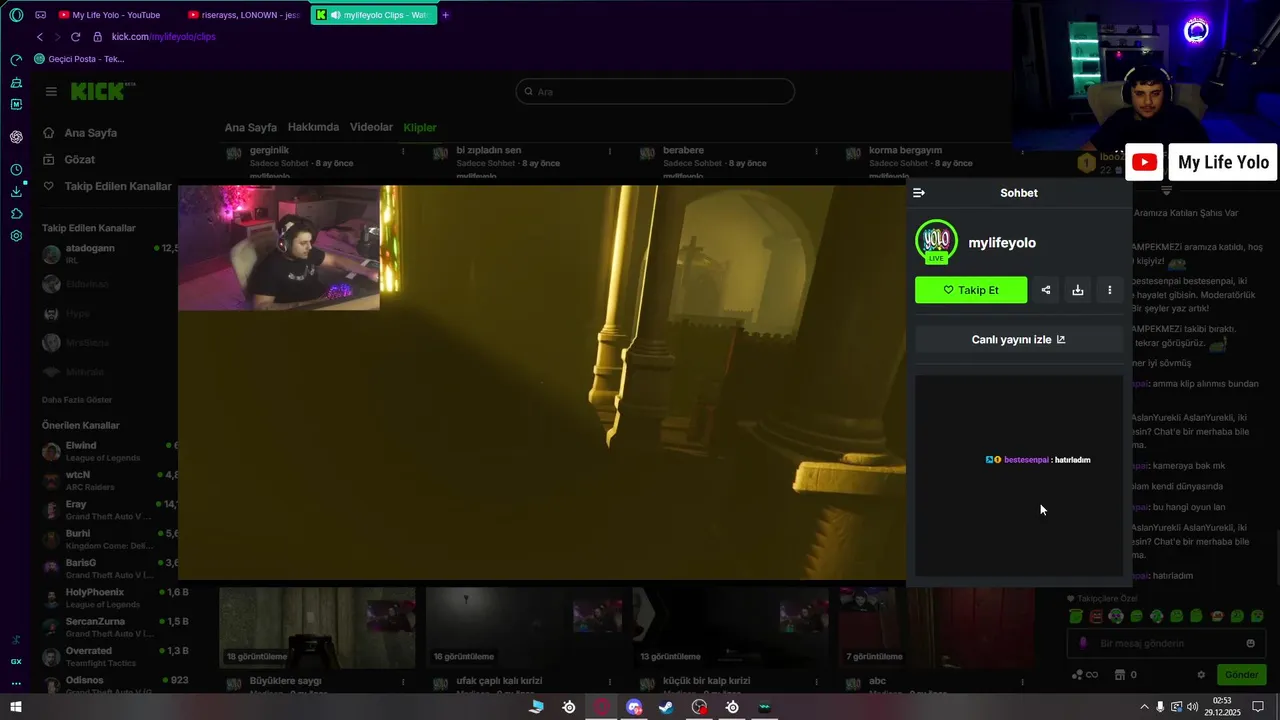Open the site lock security icon
Viewport: 1280px width, 720px height.
[97, 37]
